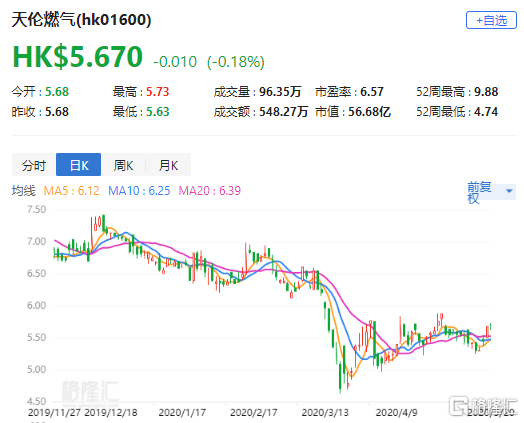Click the 6.00 y-axis price label

pyautogui.click(x=36, y=305)
